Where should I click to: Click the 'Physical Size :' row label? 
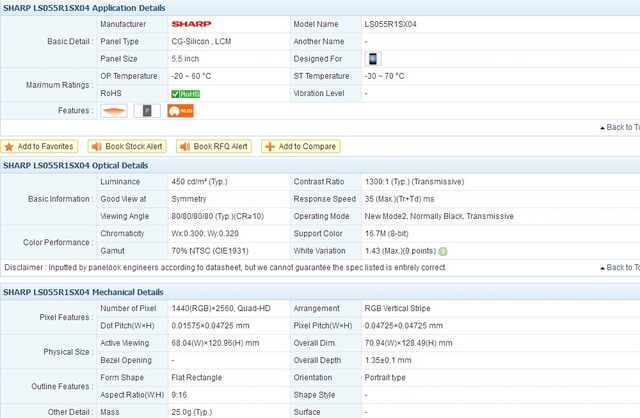[x=68, y=352]
